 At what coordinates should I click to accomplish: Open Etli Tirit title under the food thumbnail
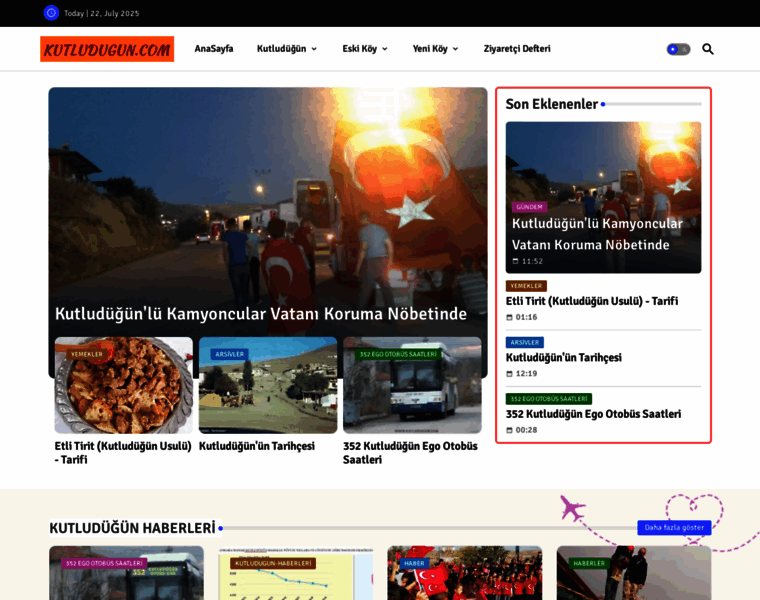123,453
